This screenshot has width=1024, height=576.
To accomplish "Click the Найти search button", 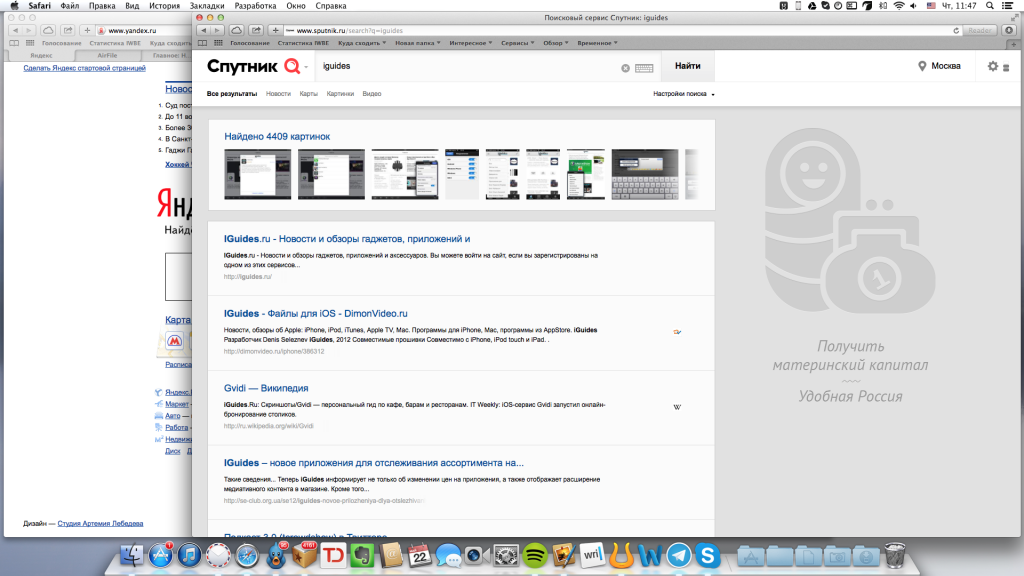I will (x=687, y=66).
